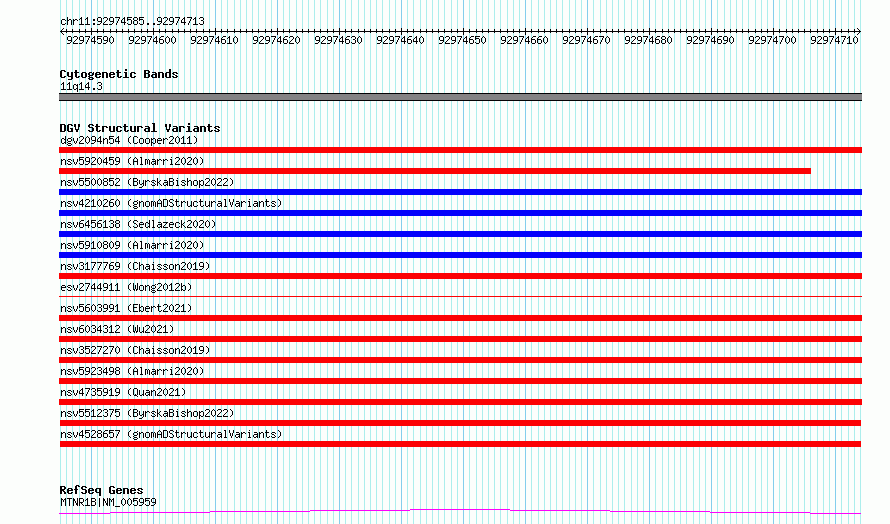Select the red bar of nsv5603991
Image resolution: width=890 pixels, height=524 pixels.
point(460,318)
